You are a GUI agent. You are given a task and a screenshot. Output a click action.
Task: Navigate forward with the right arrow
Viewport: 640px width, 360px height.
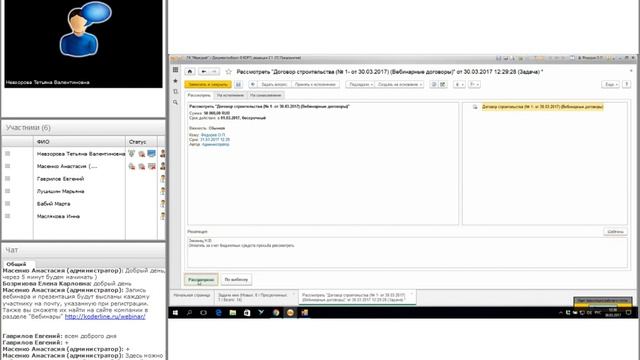coord(214,71)
